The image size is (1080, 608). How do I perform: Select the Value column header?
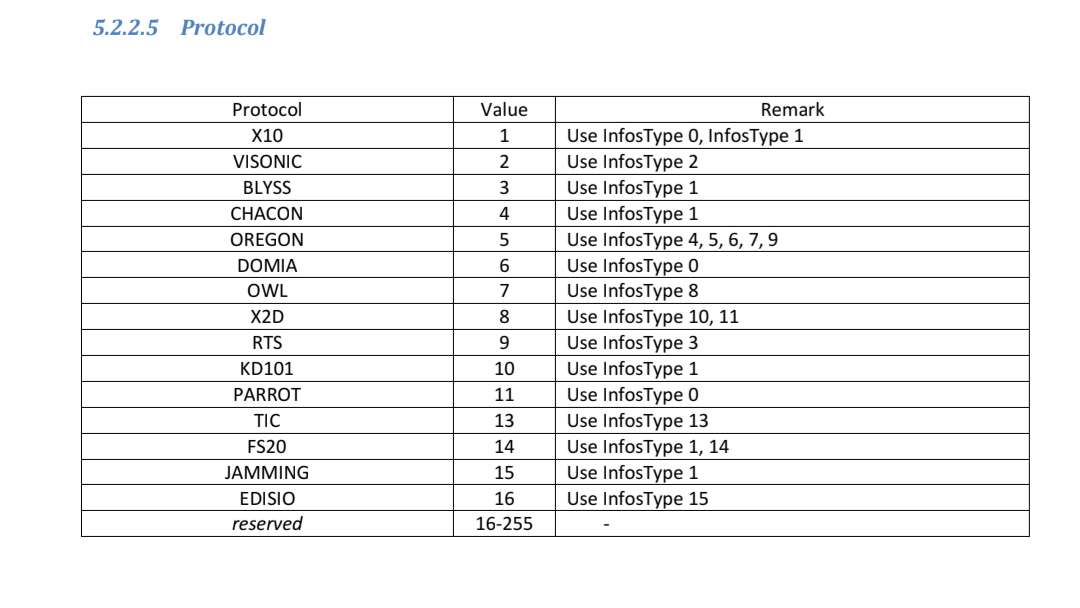(x=504, y=109)
